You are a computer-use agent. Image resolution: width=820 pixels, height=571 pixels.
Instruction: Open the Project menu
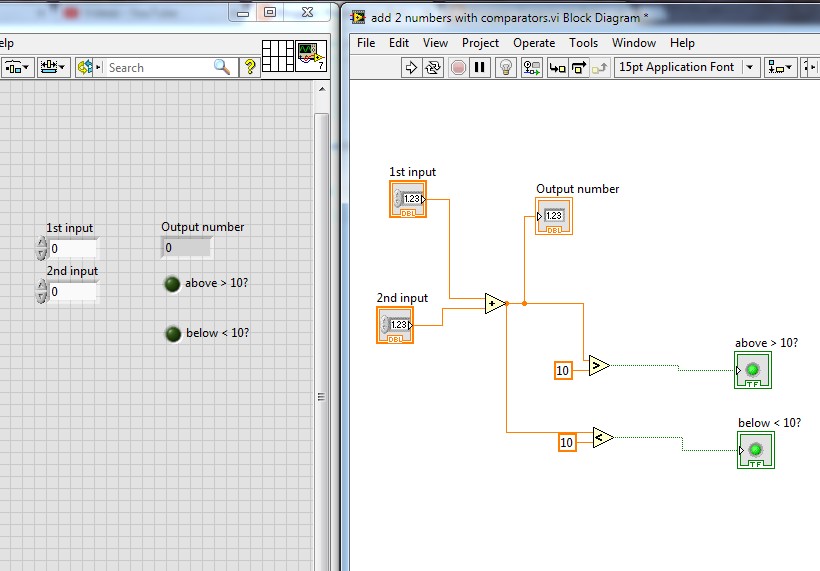480,43
